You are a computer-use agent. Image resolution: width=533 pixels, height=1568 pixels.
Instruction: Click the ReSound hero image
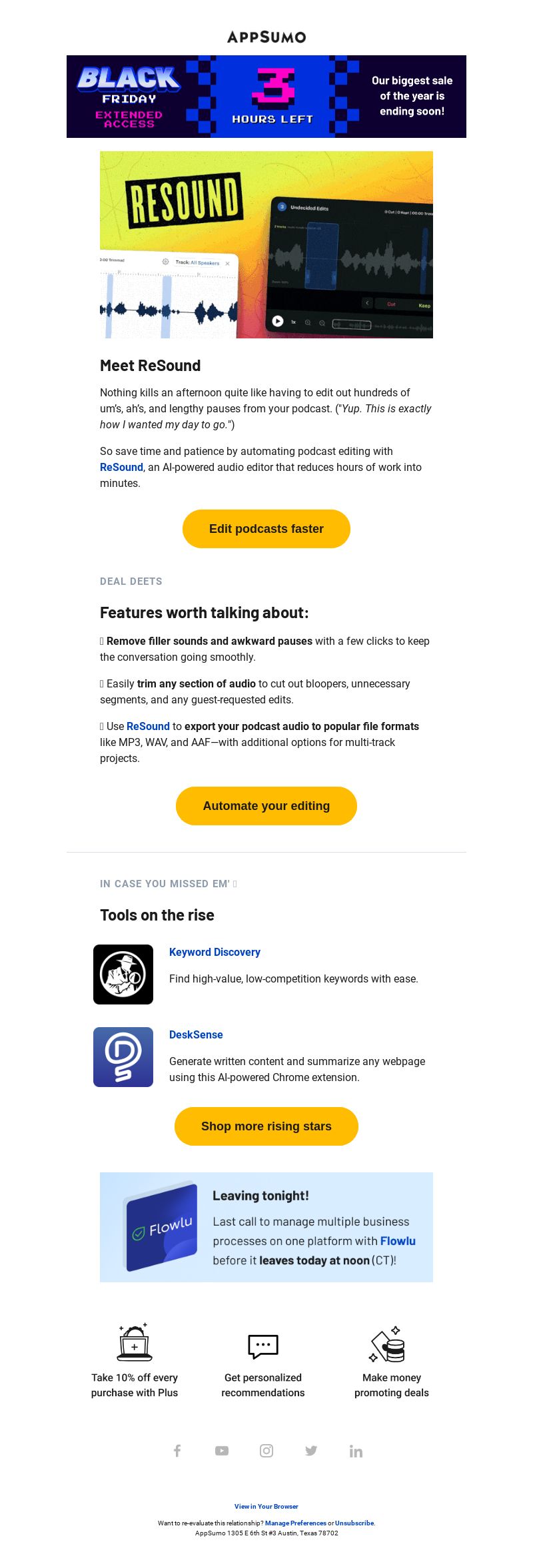click(x=266, y=244)
